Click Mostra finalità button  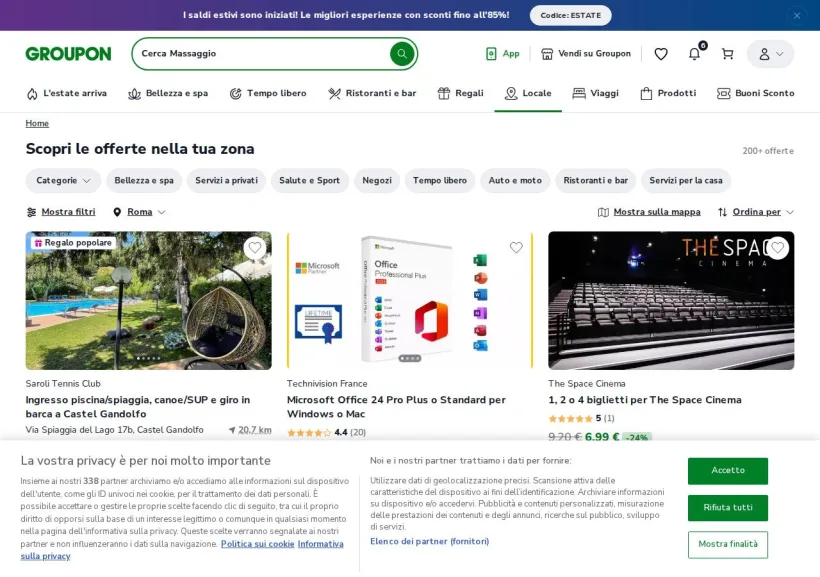point(727,544)
